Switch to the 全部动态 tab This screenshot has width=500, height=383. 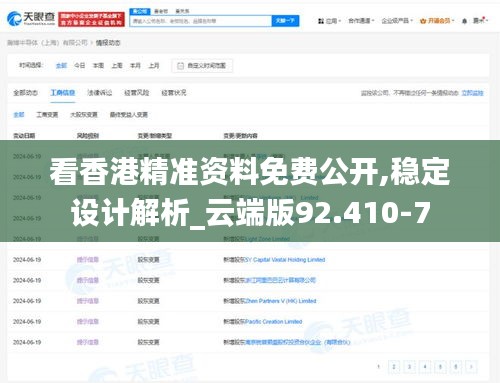tap(25, 93)
